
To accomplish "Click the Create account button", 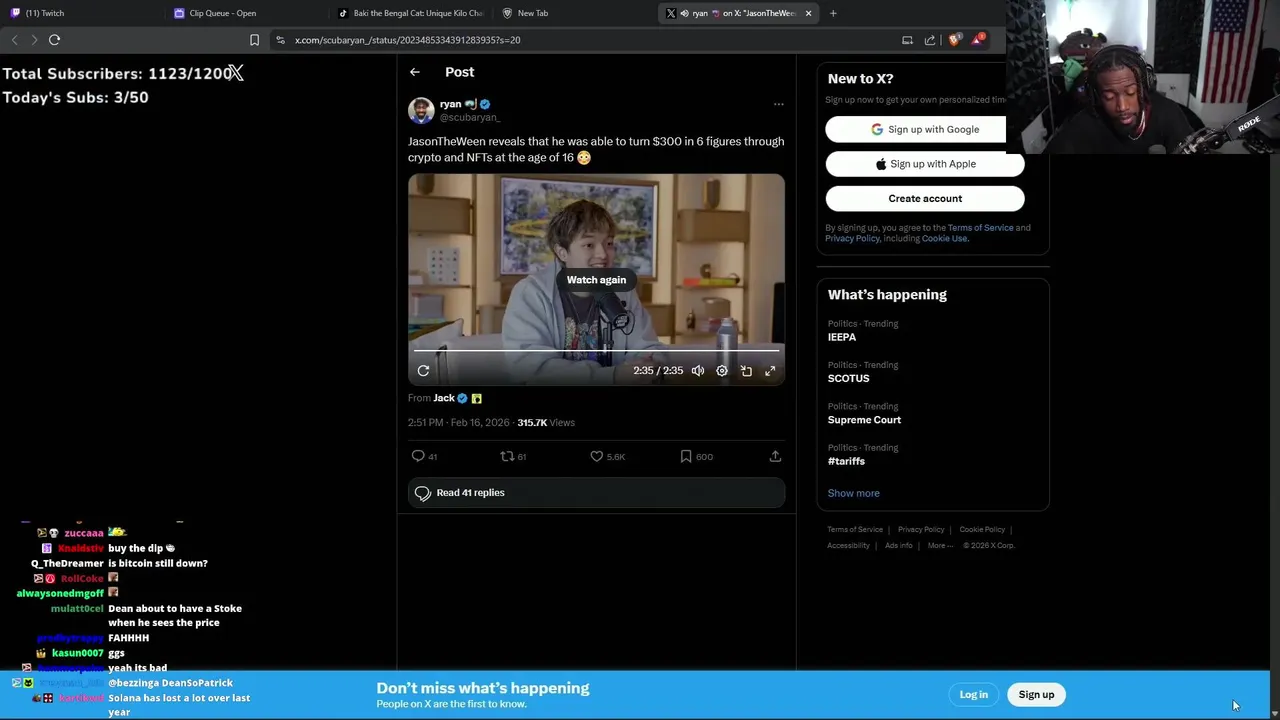I will click(925, 198).
